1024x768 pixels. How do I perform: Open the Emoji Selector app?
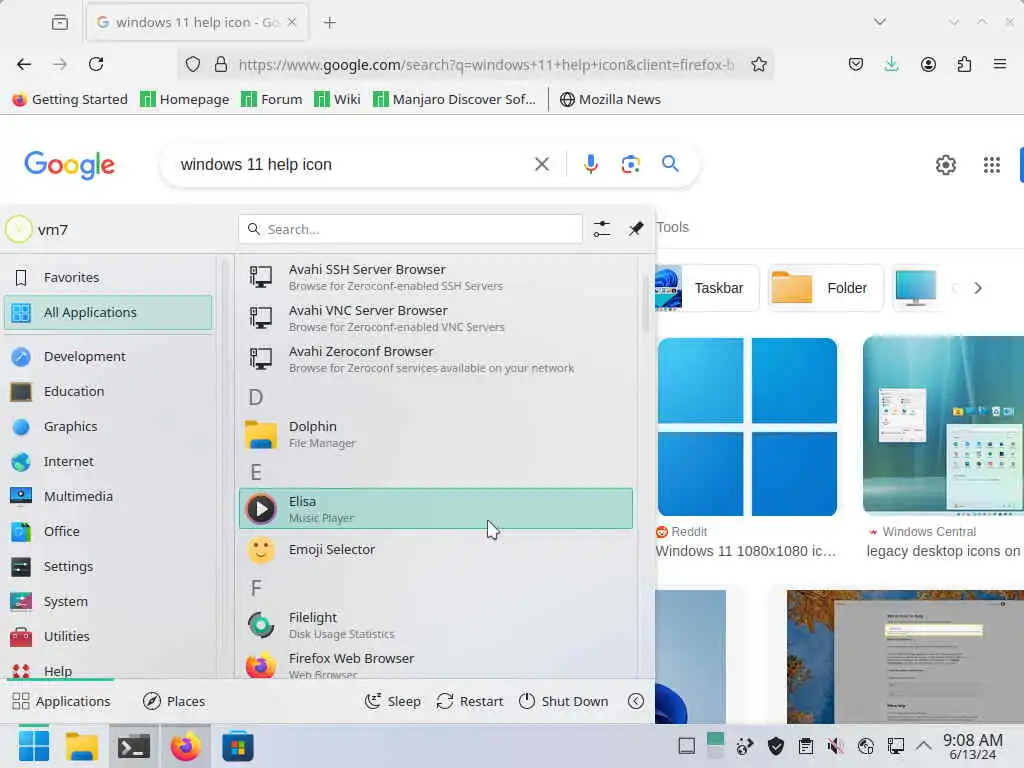[x=436, y=550]
